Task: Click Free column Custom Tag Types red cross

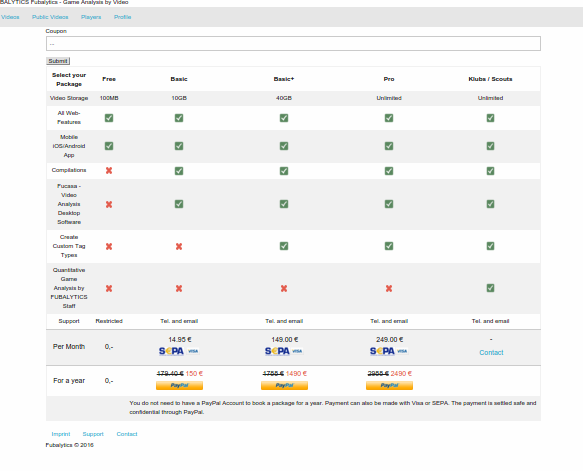Action: click(x=109, y=246)
